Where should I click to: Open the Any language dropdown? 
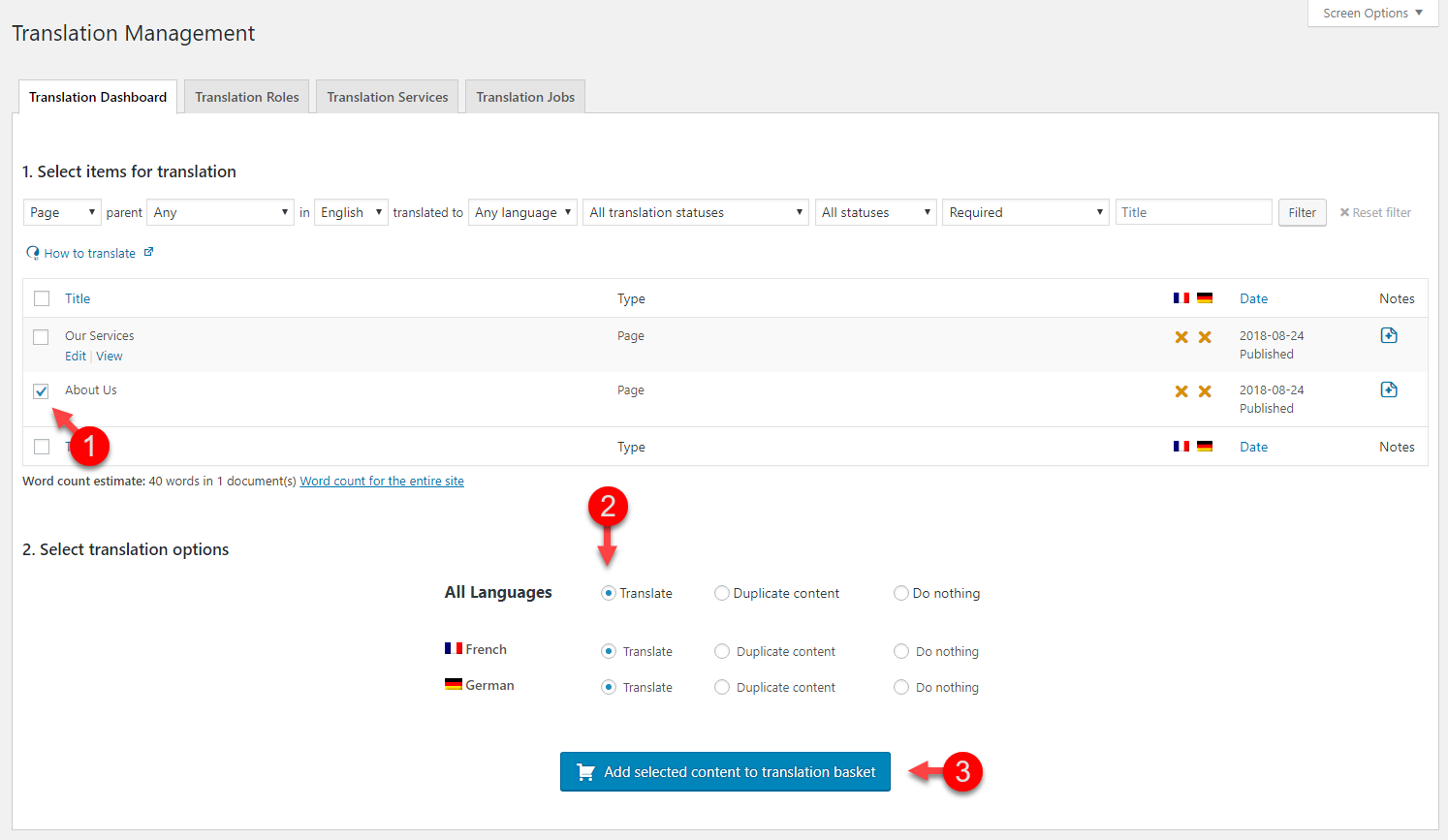coord(522,212)
